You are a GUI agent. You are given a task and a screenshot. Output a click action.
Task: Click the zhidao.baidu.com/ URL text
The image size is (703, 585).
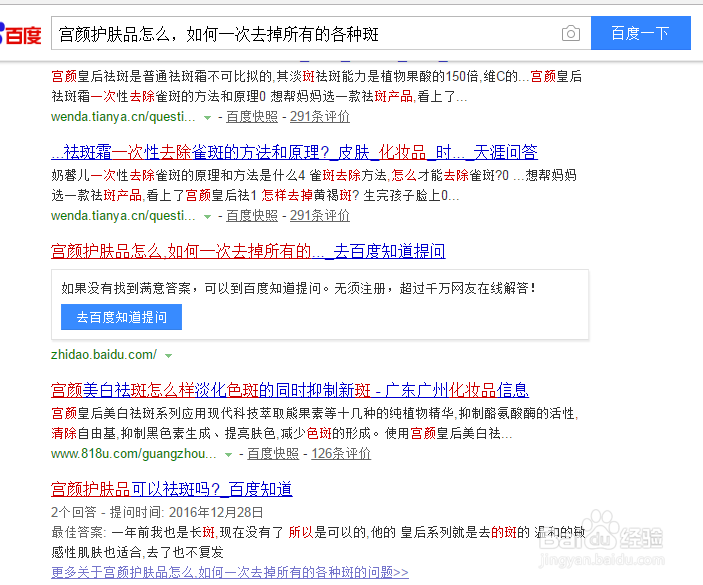click(104, 355)
